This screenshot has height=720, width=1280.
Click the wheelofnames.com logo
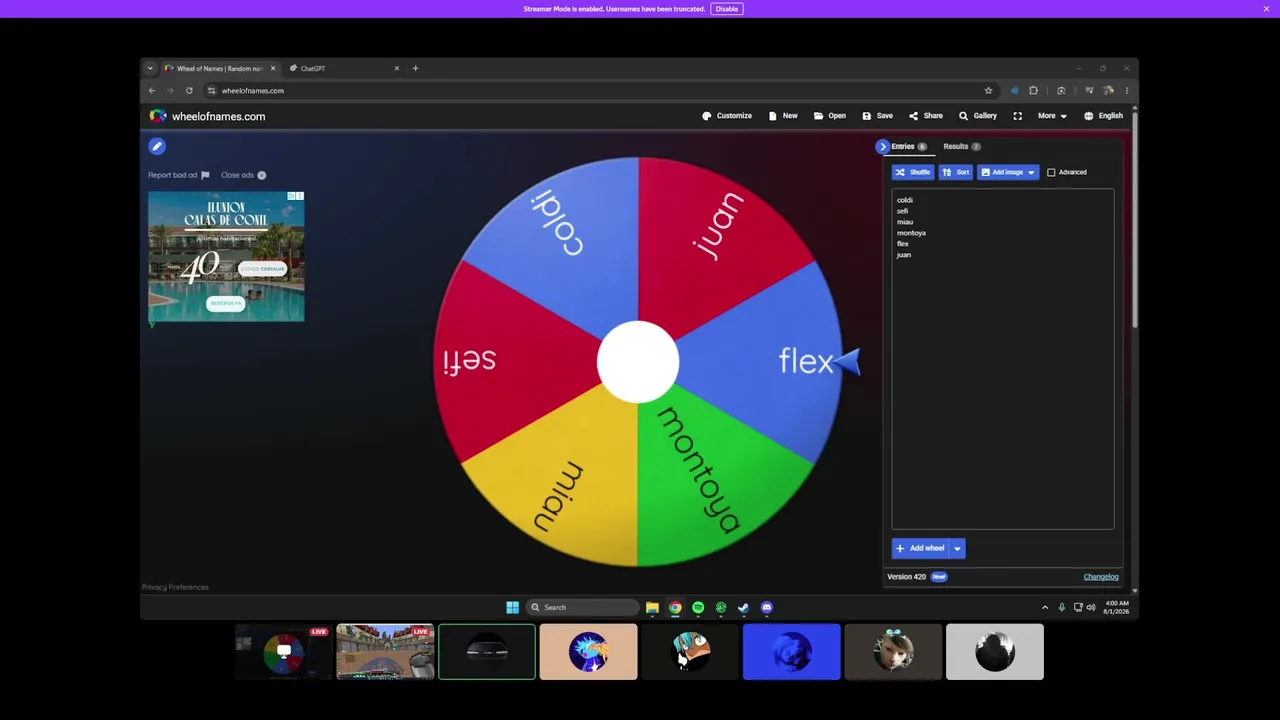(207, 116)
